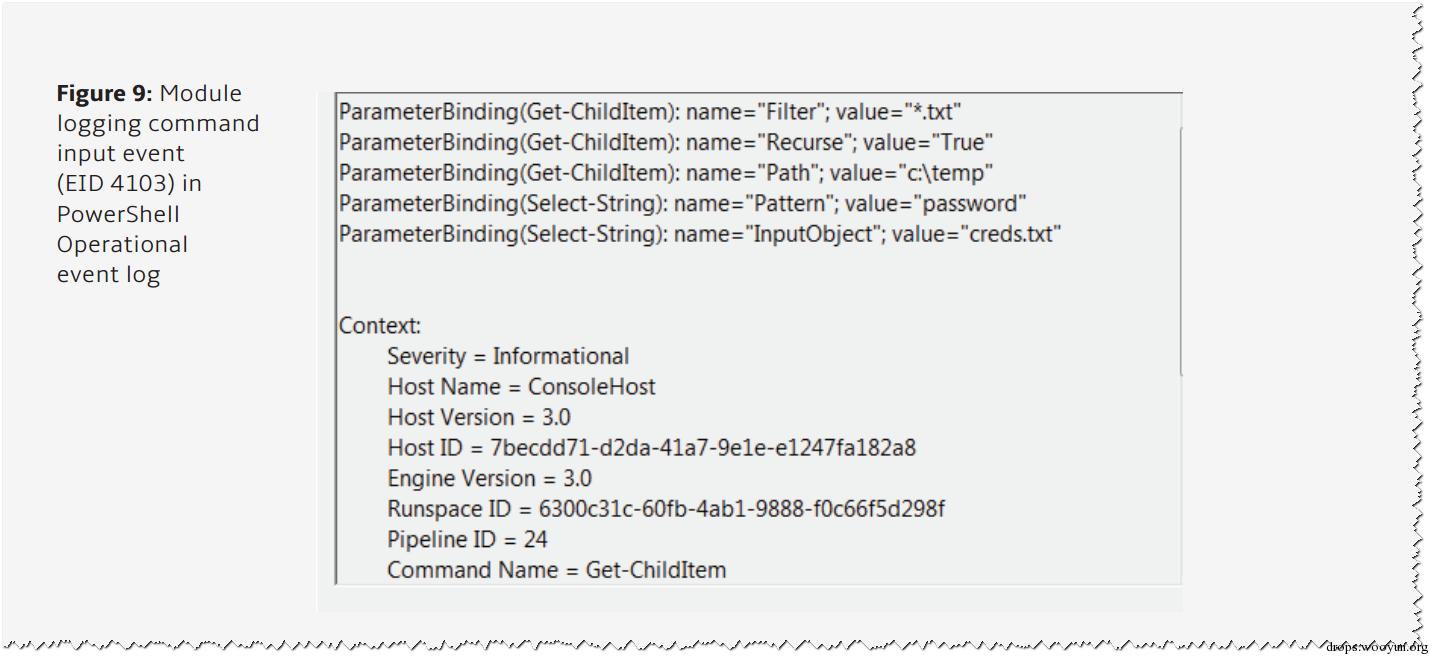Select the Host Version = 3.0 line
This screenshot has height=659, width=1432.
click(x=479, y=417)
